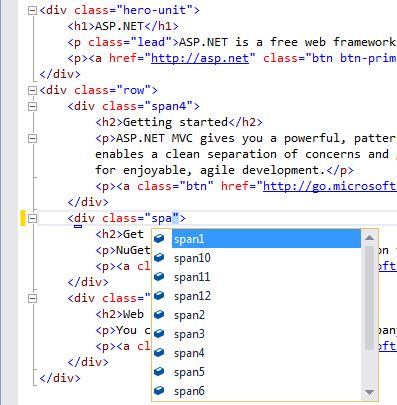The height and width of the screenshot is (405, 397).
Task: Click the 'enables a clean separation' line
Action: pos(242,154)
